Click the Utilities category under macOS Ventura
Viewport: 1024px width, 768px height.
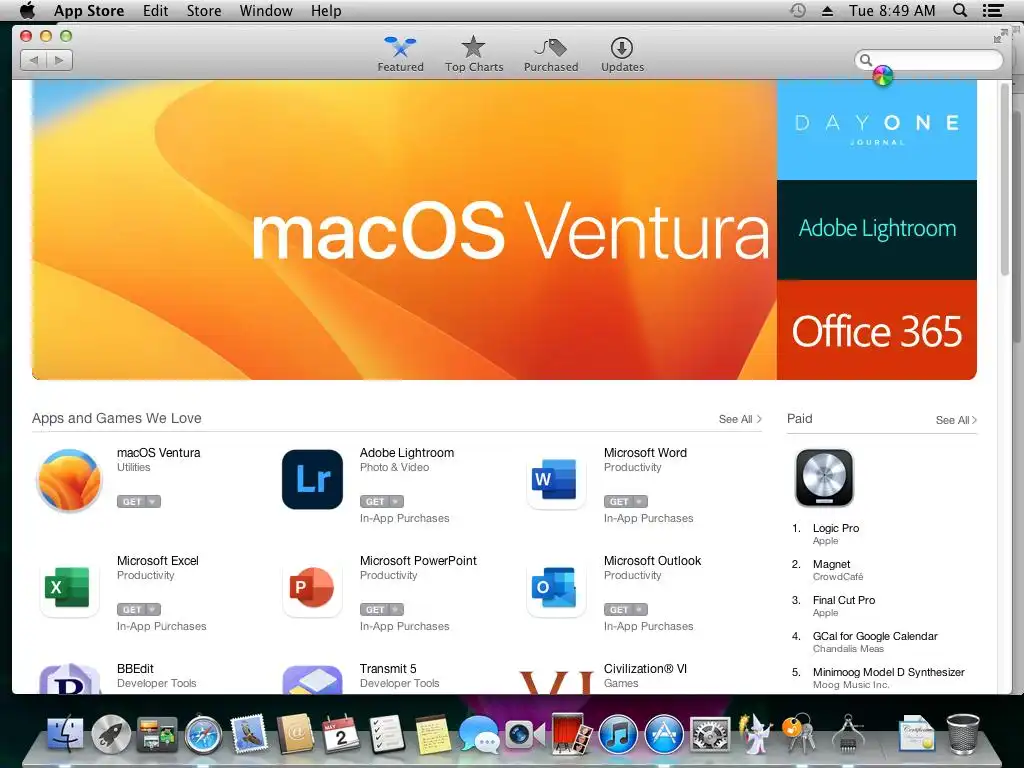[133, 468]
